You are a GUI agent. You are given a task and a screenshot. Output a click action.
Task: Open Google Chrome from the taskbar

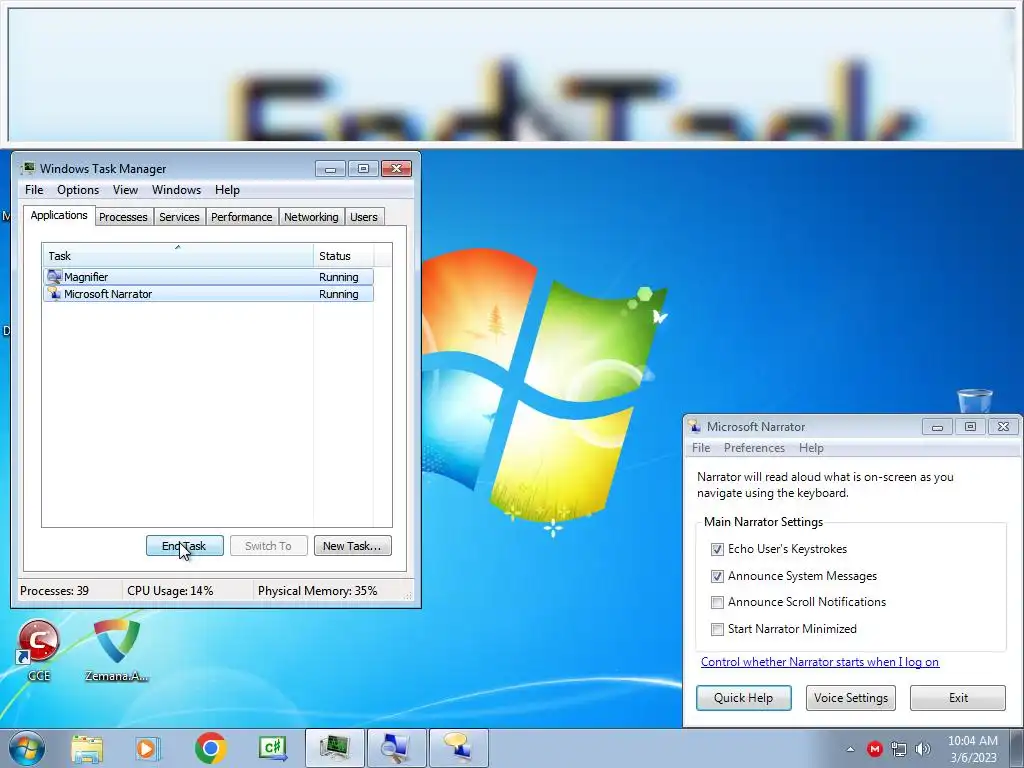coord(210,748)
